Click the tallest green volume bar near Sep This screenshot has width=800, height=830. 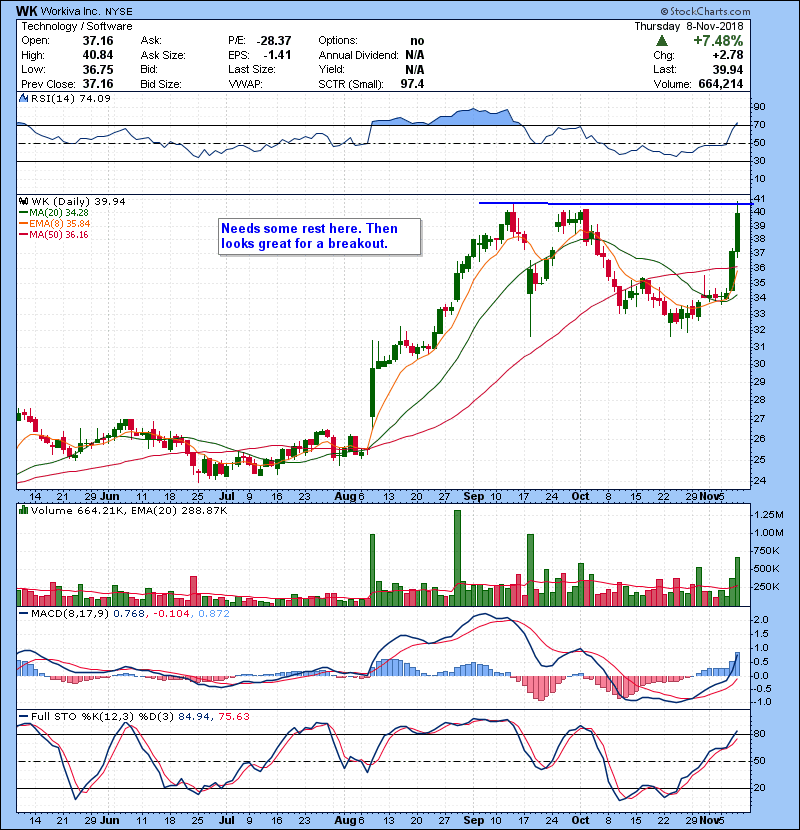pos(457,558)
